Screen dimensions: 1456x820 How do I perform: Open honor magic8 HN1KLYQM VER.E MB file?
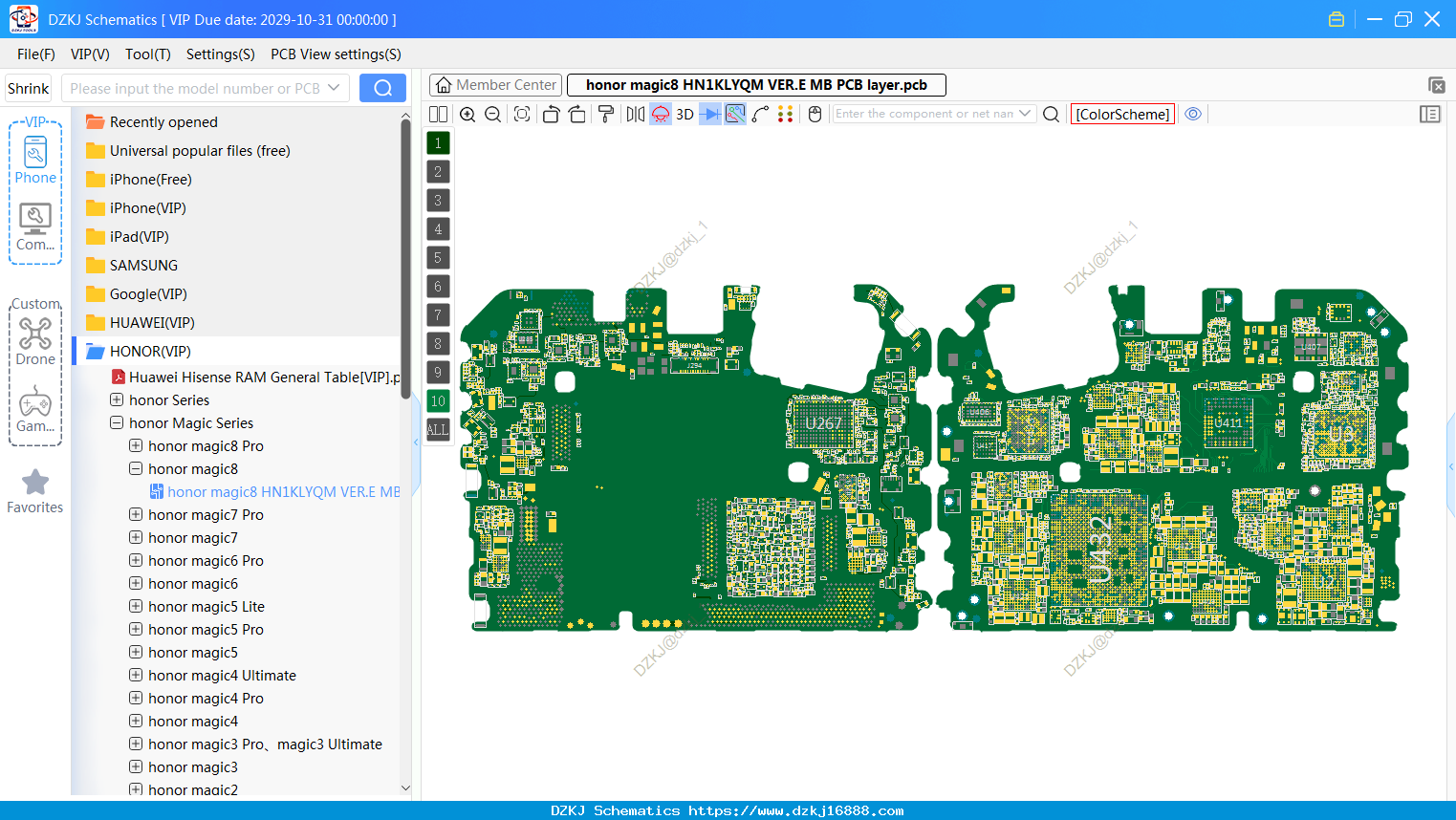tap(275, 491)
